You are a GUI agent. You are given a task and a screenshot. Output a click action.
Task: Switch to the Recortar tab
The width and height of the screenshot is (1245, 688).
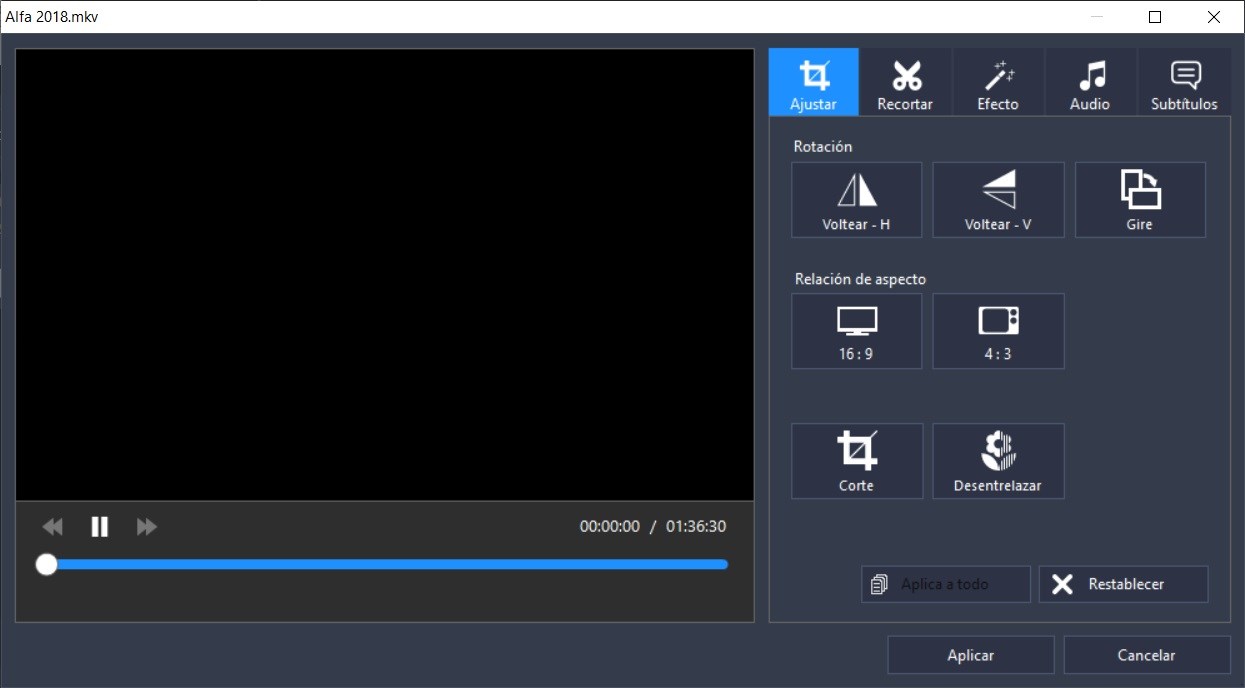pyautogui.click(x=905, y=82)
